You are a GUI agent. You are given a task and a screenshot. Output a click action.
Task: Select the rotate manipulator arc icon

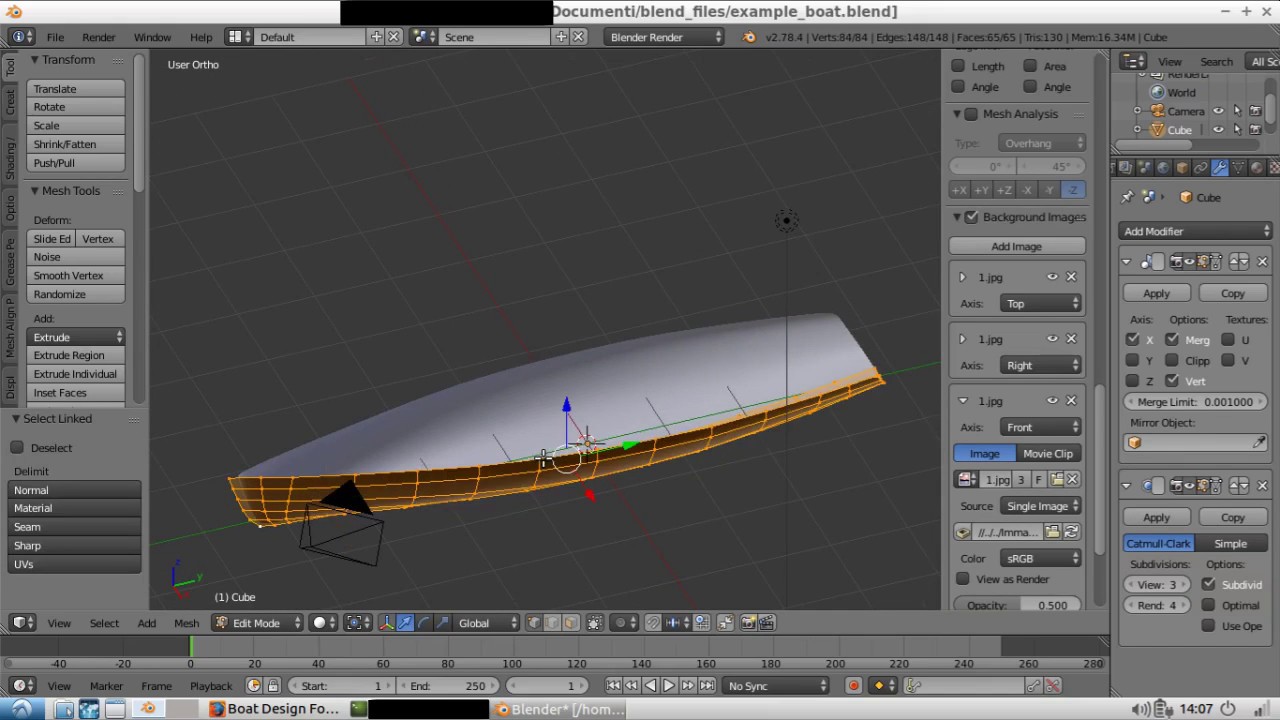click(x=424, y=622)
